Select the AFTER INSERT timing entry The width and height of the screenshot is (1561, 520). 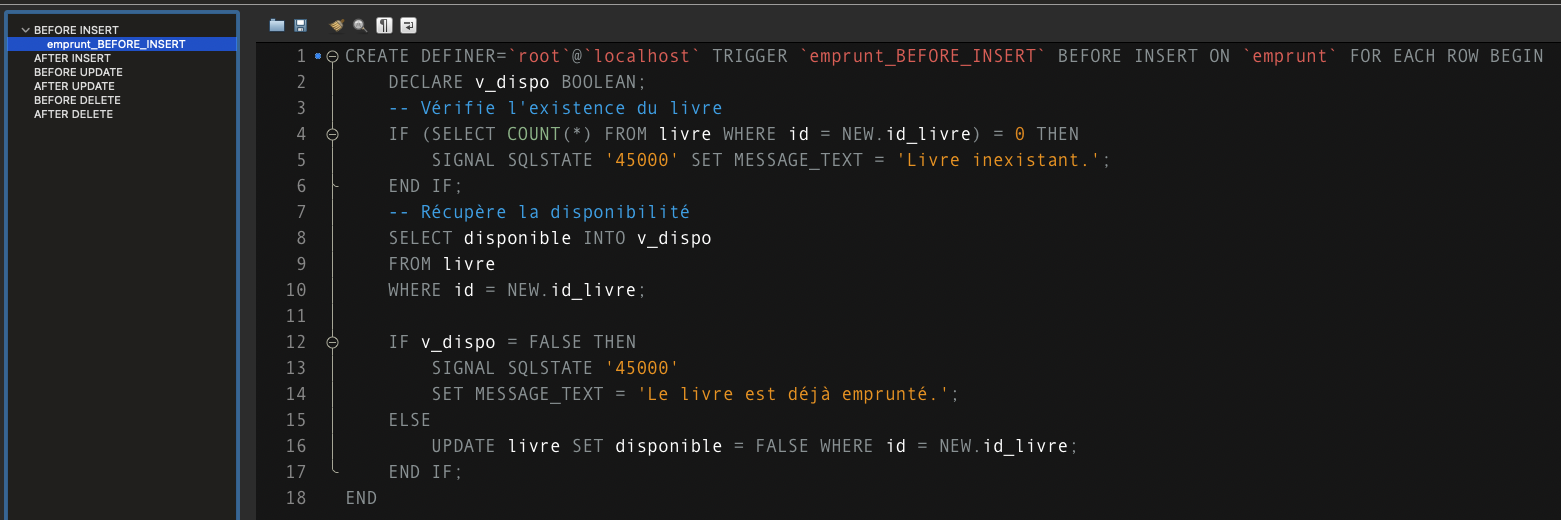point(72,58)
